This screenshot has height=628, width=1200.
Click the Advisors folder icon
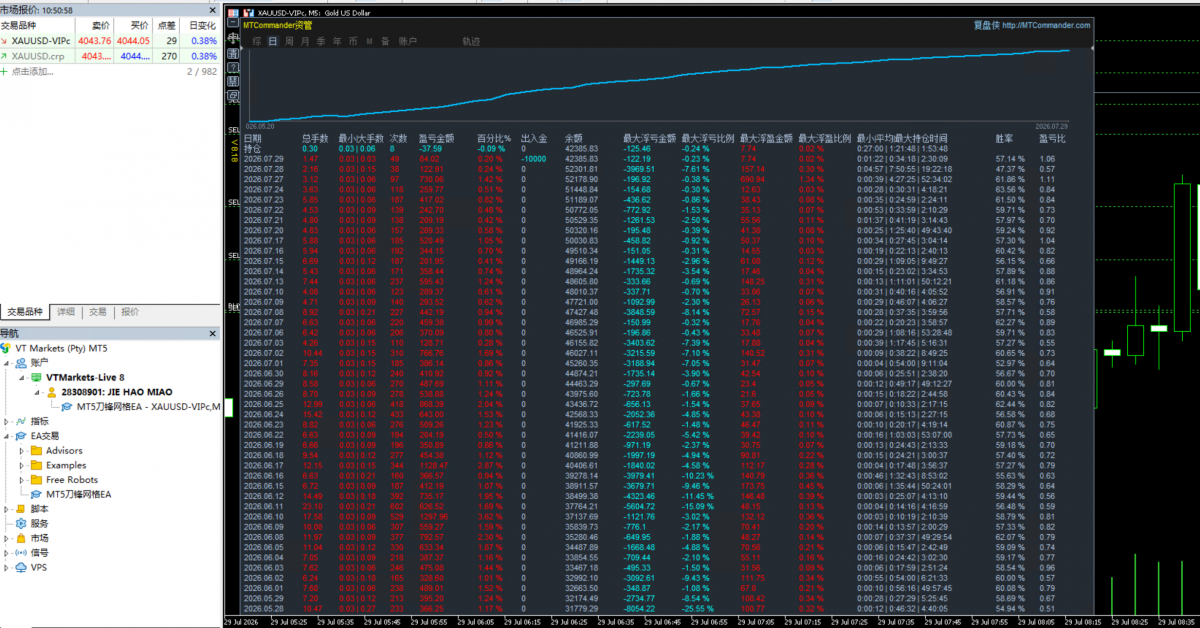click(x=36, y=451)
